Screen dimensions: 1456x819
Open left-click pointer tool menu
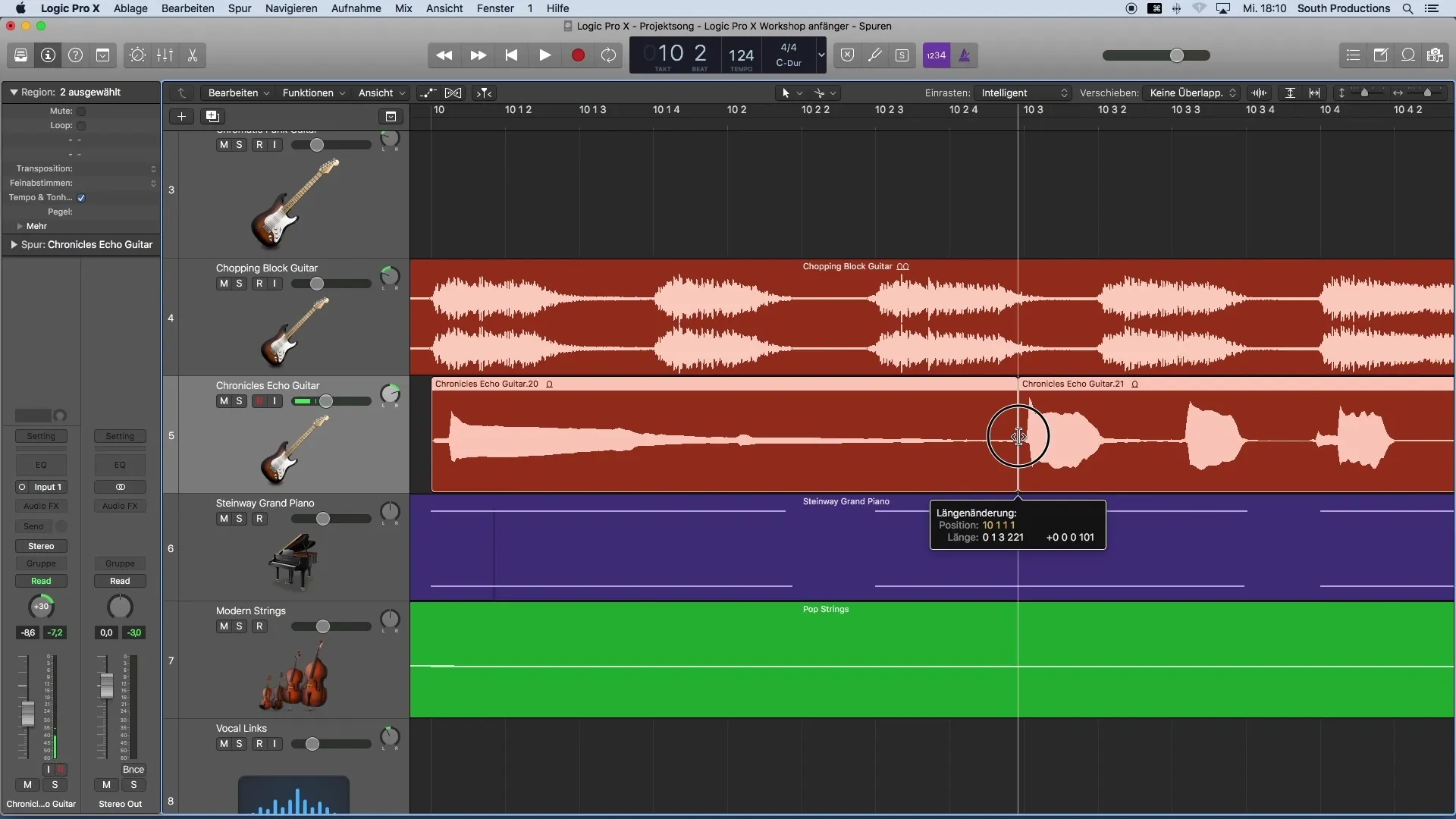click(x=792, y=93)
